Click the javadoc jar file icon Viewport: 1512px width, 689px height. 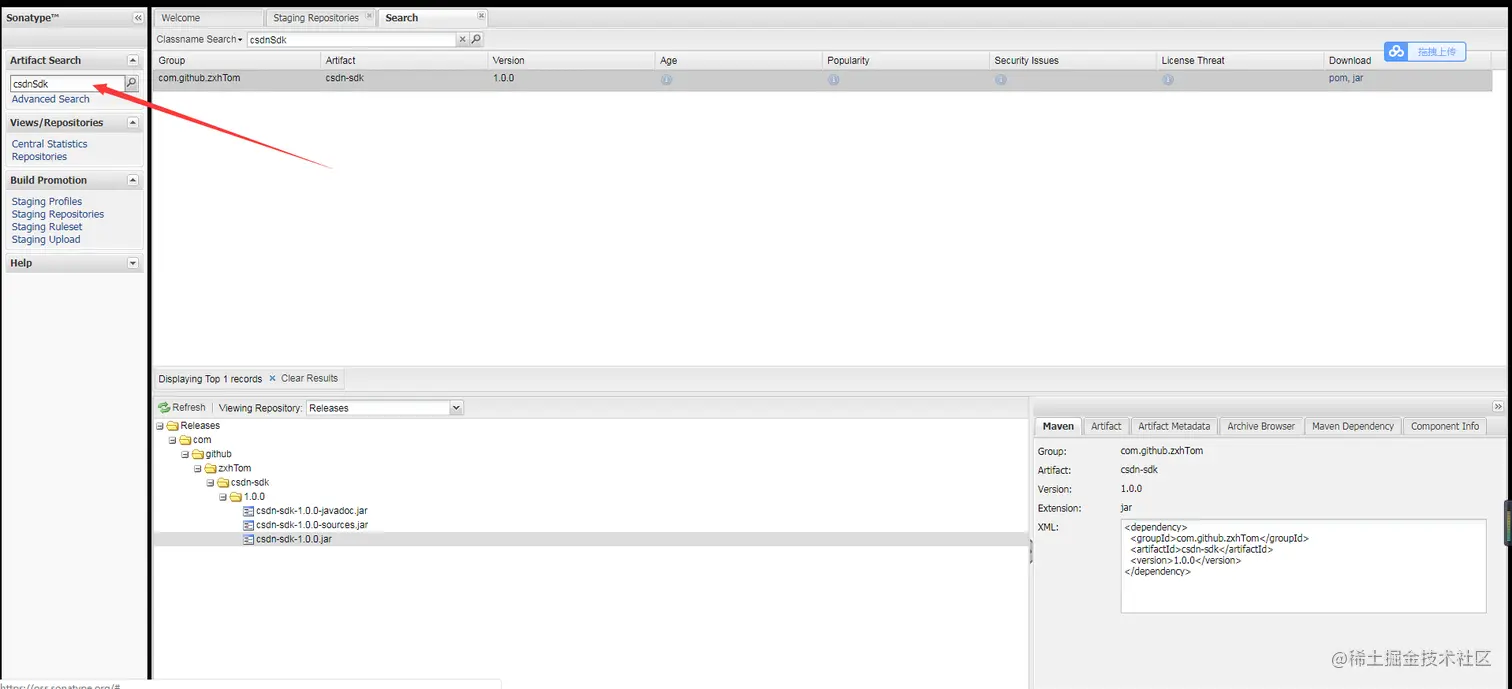(x=248, y=511)
